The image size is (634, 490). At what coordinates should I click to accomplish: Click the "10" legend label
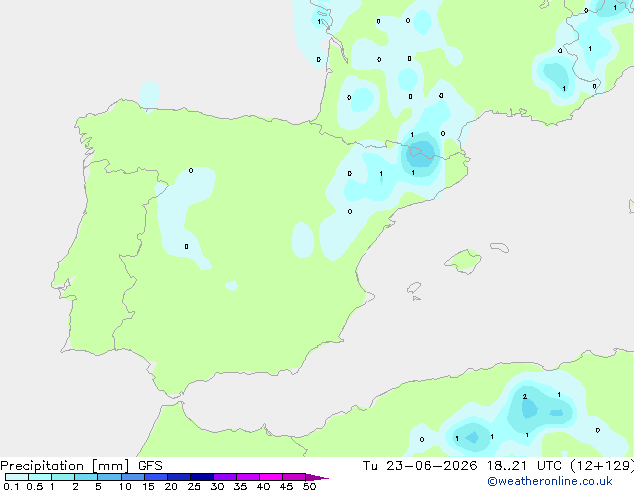click(125, 486)
